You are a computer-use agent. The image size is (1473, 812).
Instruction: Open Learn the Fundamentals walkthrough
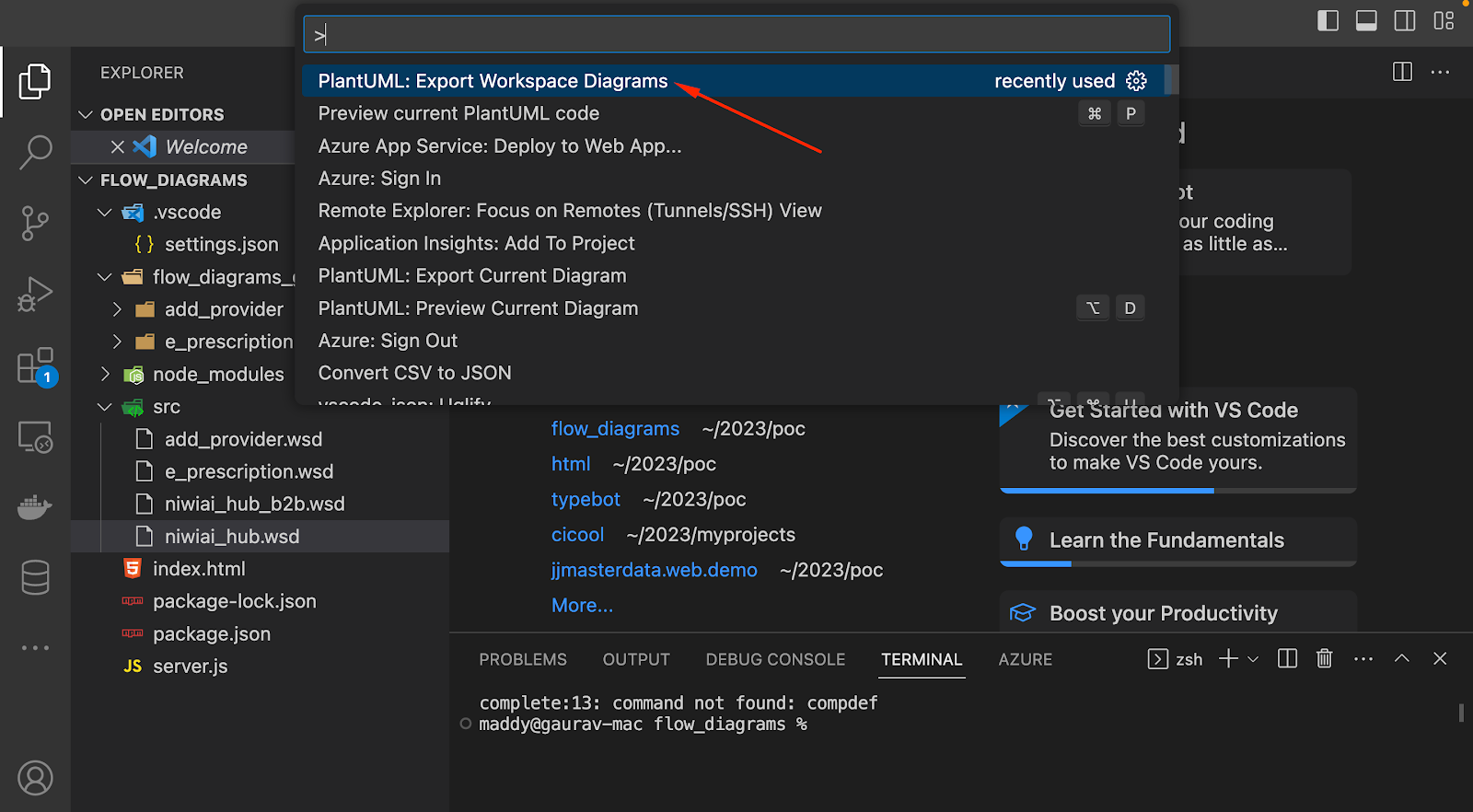point(1177,541)
